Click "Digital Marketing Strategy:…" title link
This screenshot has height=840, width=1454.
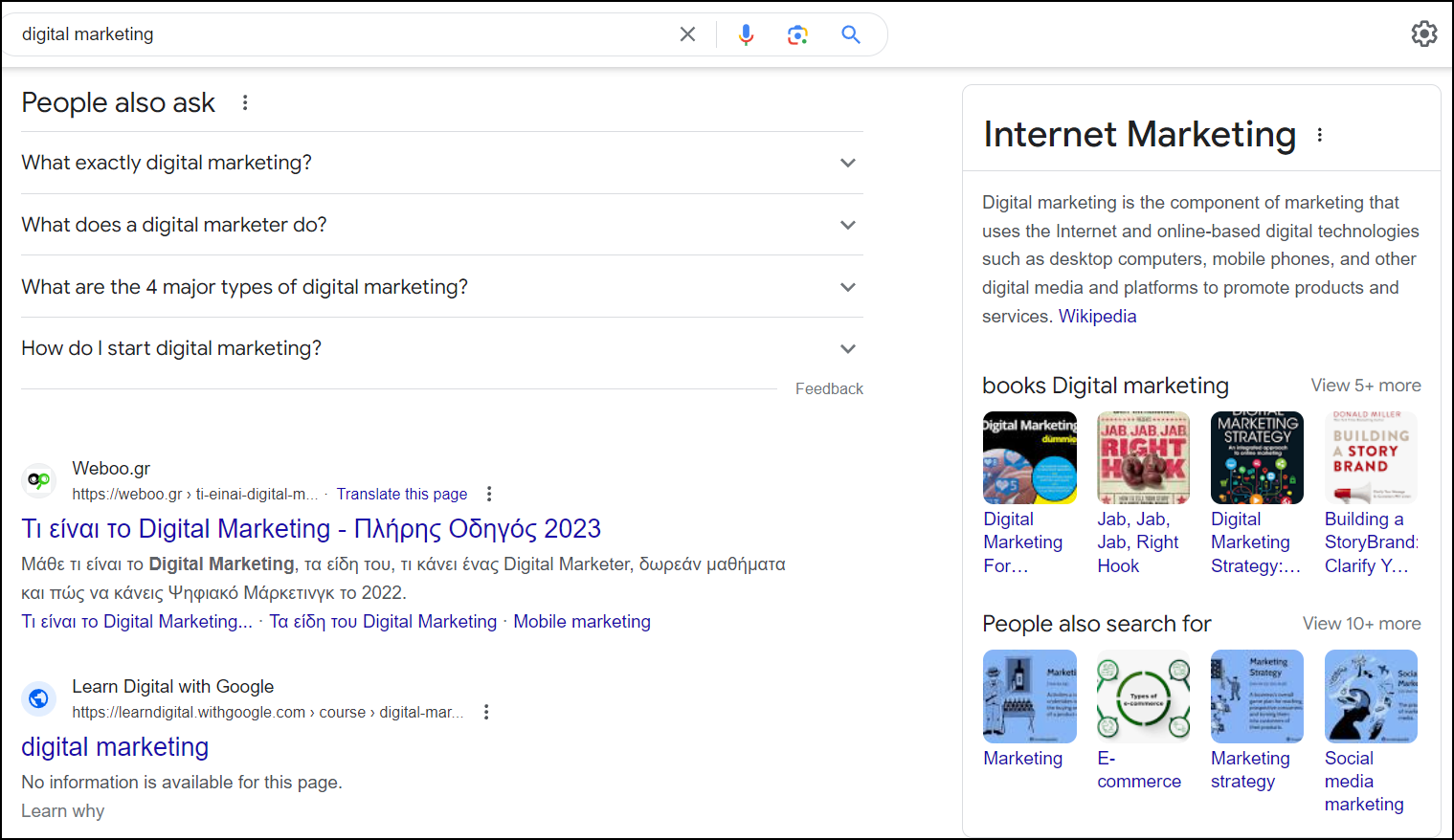pos(1256,542)
